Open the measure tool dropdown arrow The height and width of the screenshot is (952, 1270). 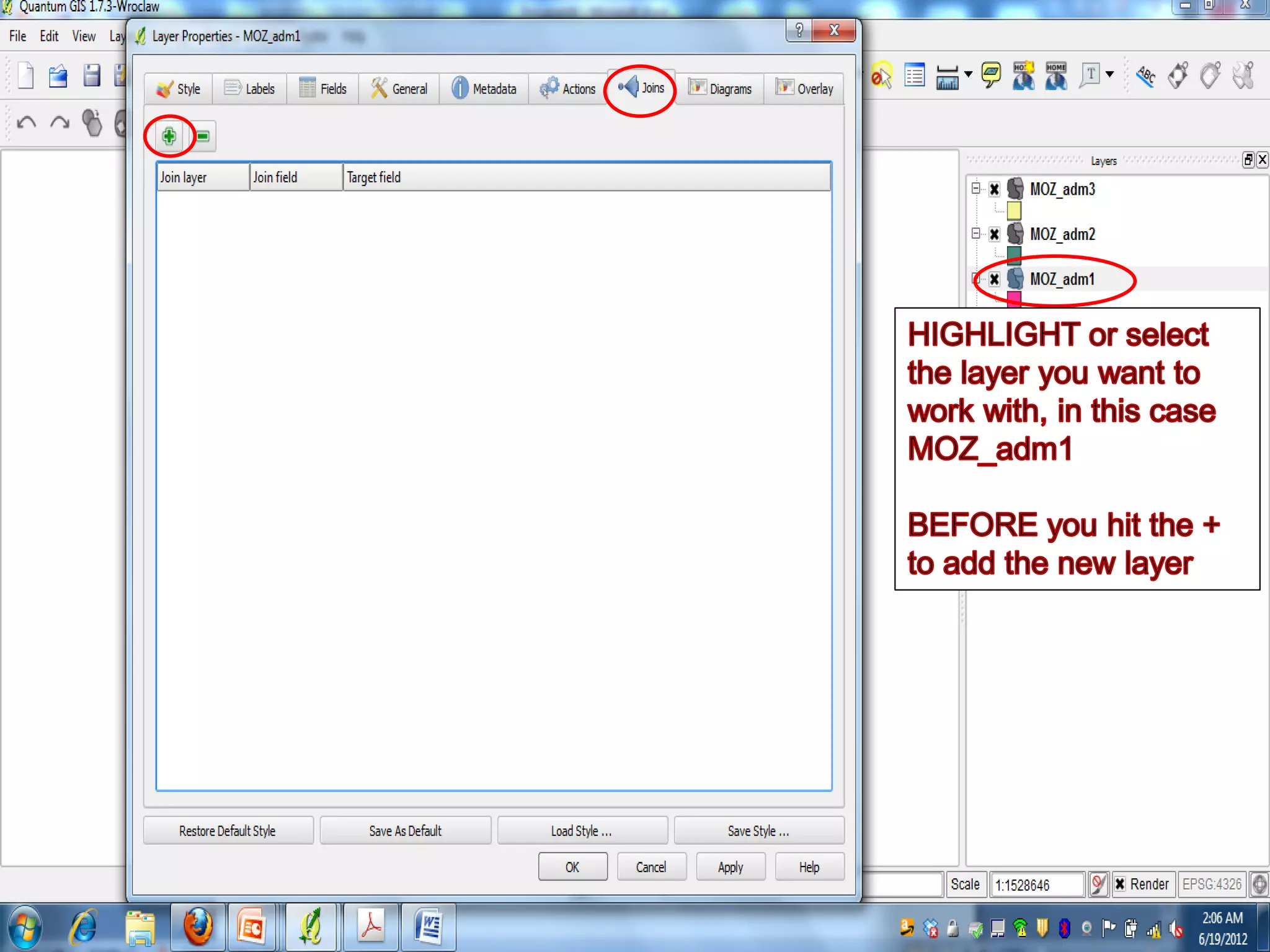(968, 74)
